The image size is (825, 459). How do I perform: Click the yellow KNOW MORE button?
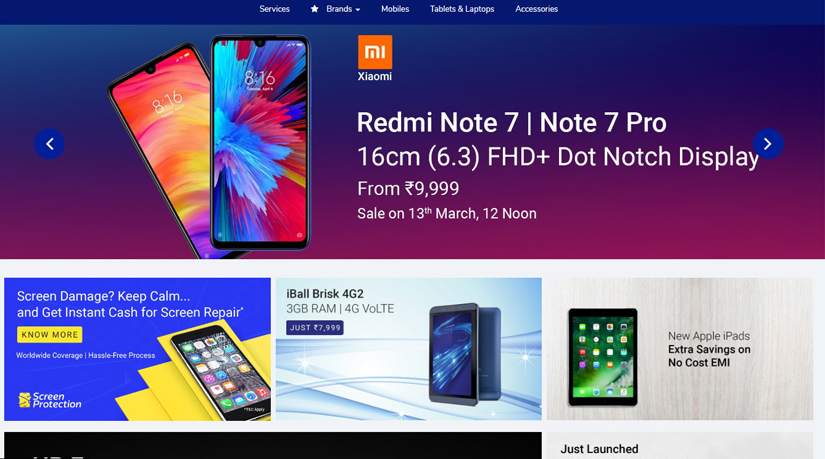pos(49,335)
